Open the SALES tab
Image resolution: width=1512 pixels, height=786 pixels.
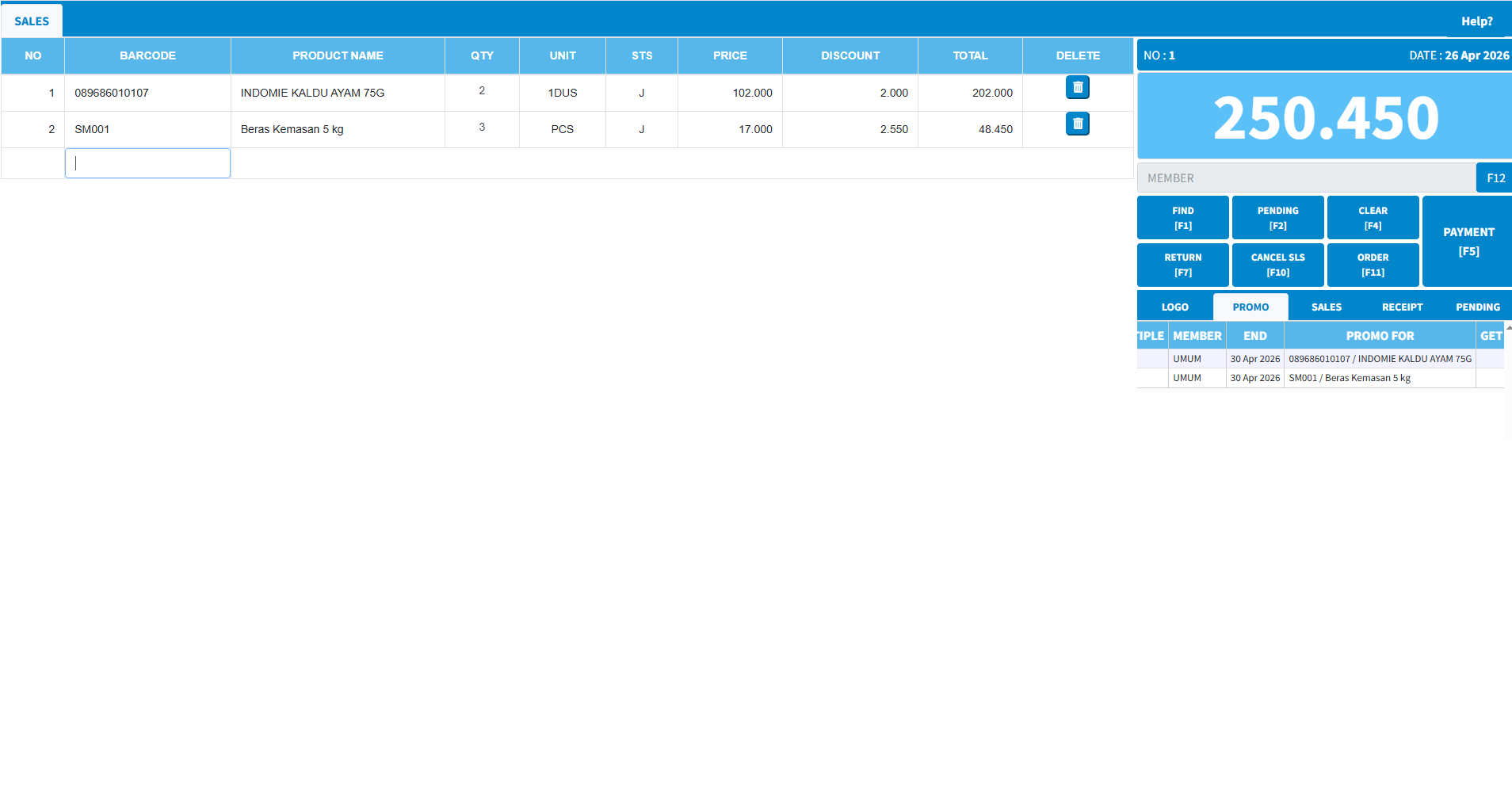tap(32, 21)
